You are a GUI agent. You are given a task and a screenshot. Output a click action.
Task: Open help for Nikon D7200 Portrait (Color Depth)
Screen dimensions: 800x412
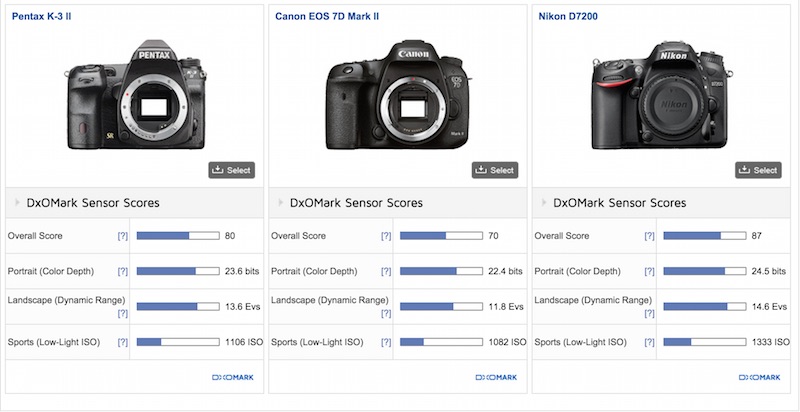(x=650, y=272)
